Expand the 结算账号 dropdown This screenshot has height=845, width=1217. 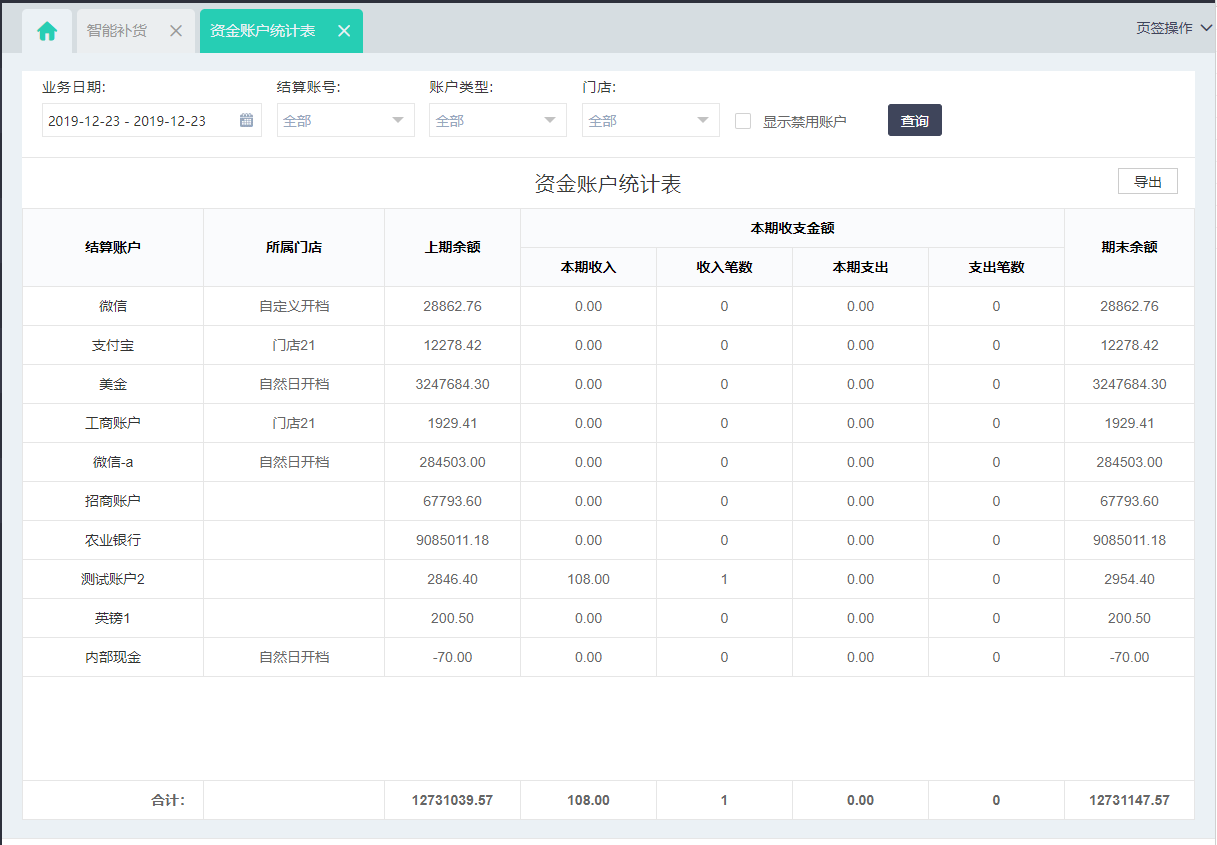click(346, 121)
